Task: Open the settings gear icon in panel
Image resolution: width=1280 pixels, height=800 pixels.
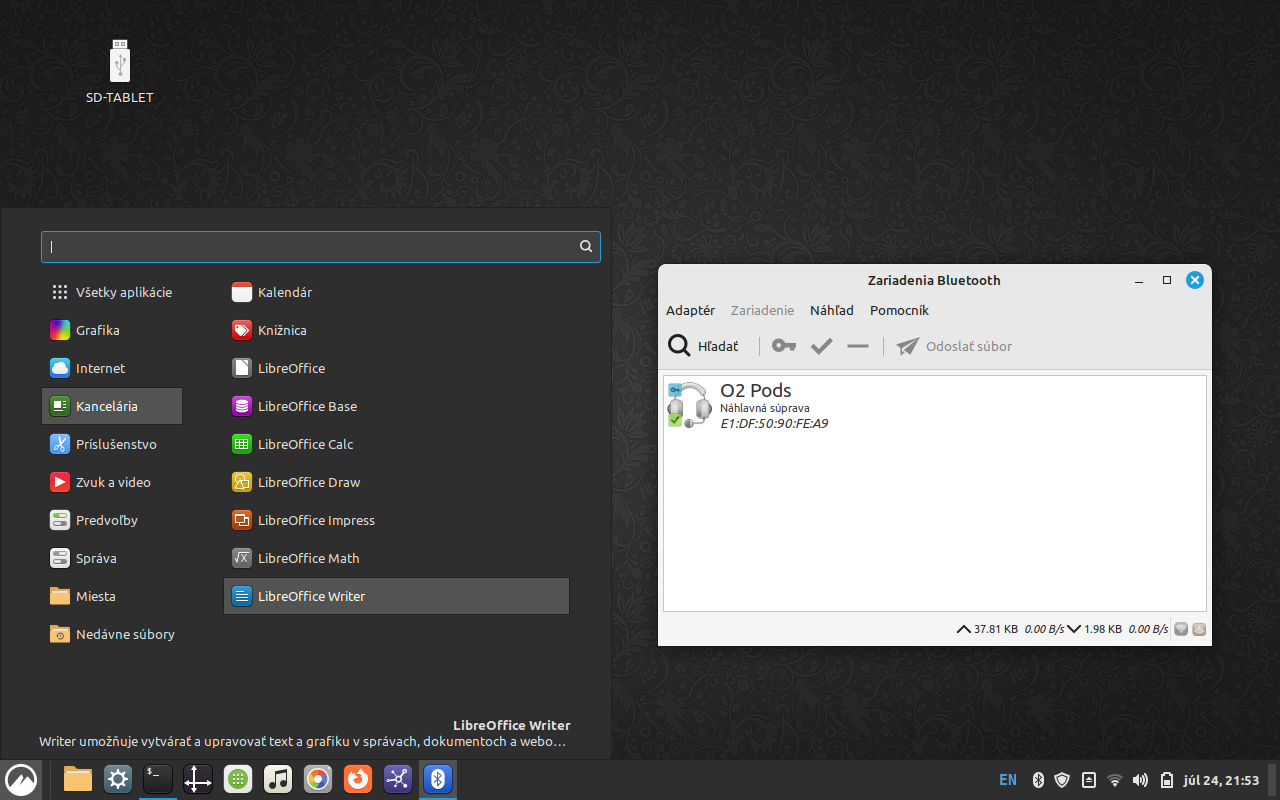Action: [118, 779]
